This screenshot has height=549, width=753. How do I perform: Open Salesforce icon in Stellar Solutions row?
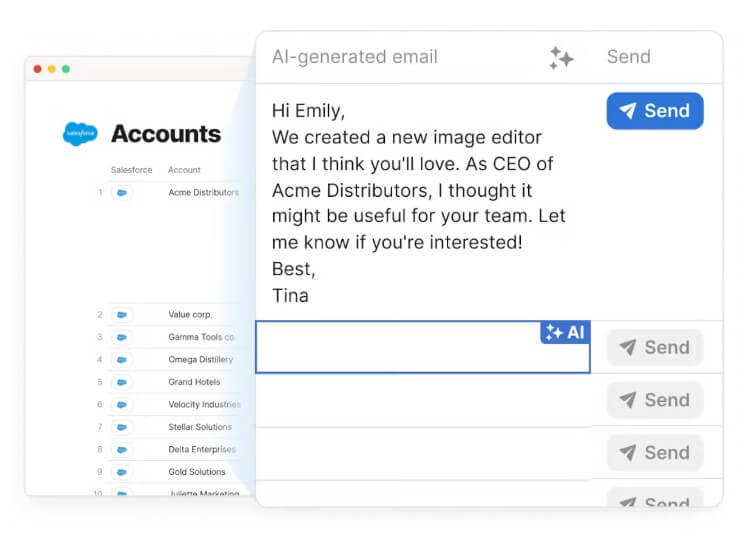[x=122, y=427]
